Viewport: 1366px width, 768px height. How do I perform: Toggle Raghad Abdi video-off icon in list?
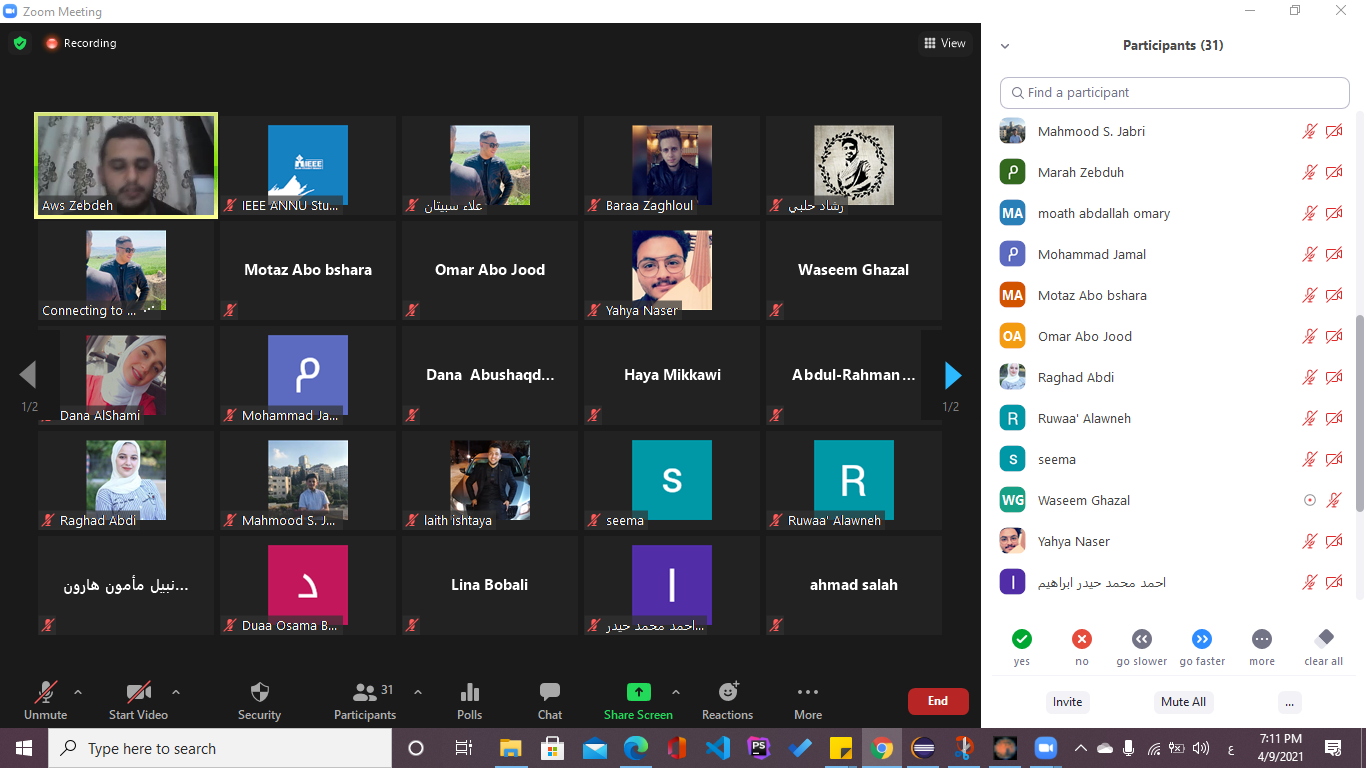pyautogui.click(x=1334, y=377)
